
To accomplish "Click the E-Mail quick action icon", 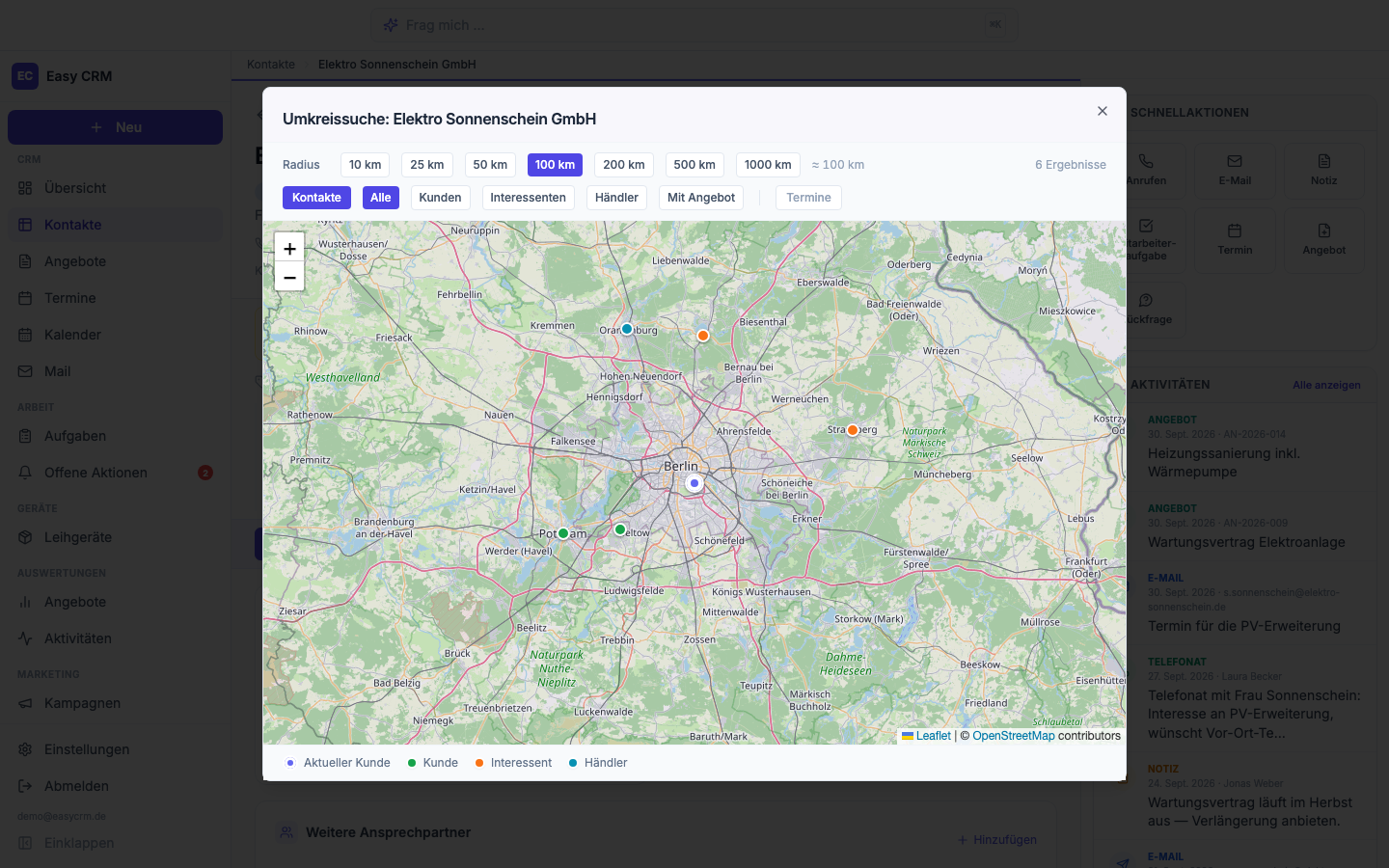I will pos(1235,161).
